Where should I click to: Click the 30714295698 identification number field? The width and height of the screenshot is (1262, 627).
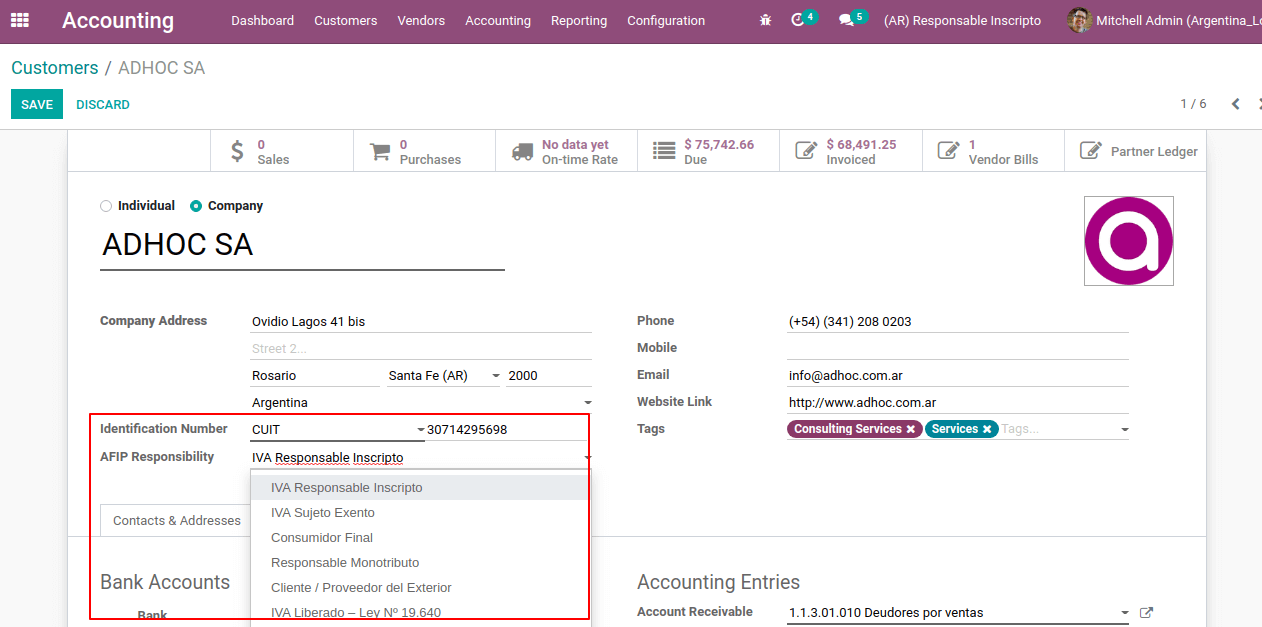[x=506, y=430]
